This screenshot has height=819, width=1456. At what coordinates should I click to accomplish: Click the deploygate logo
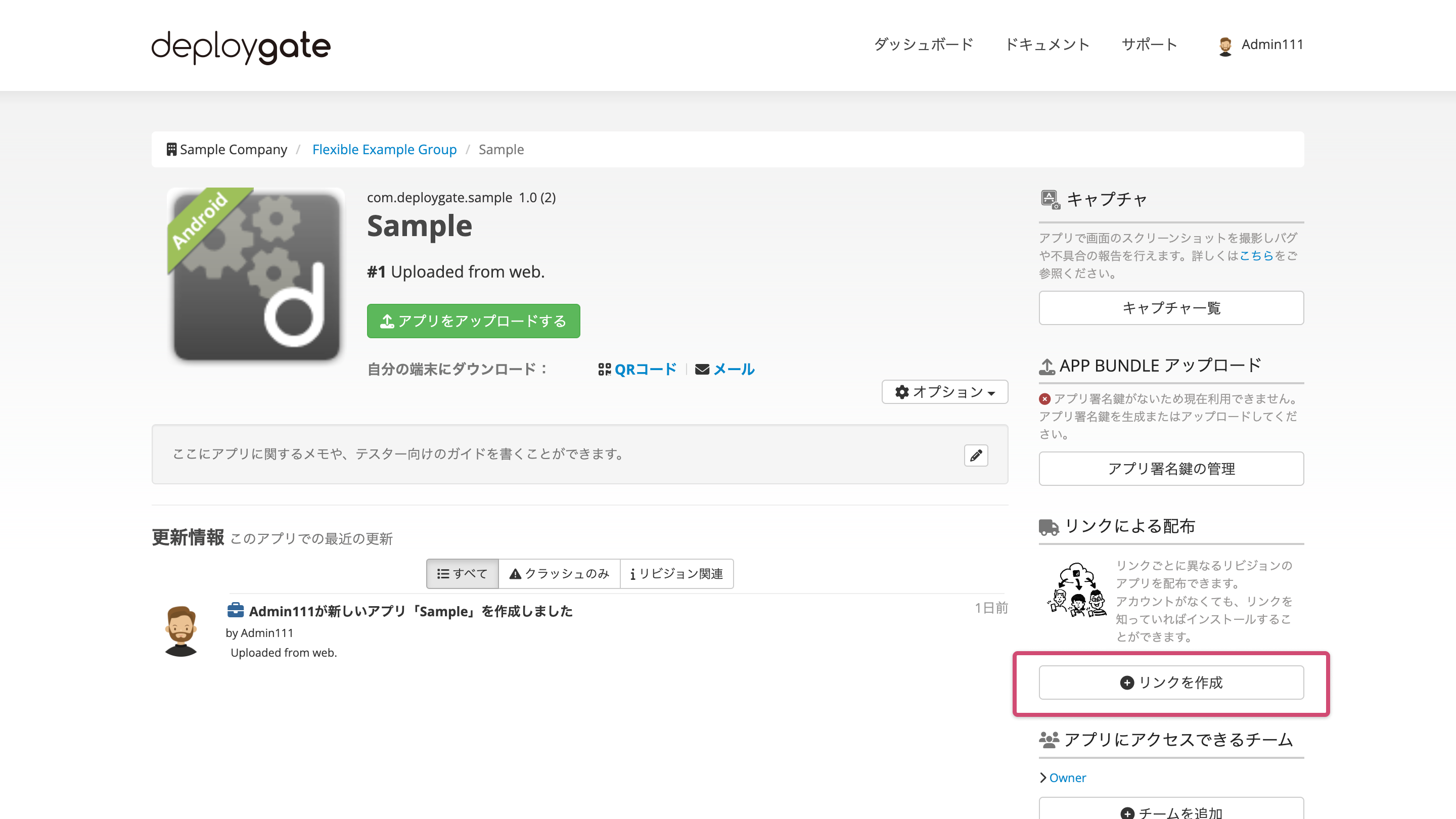pos(240,47)
